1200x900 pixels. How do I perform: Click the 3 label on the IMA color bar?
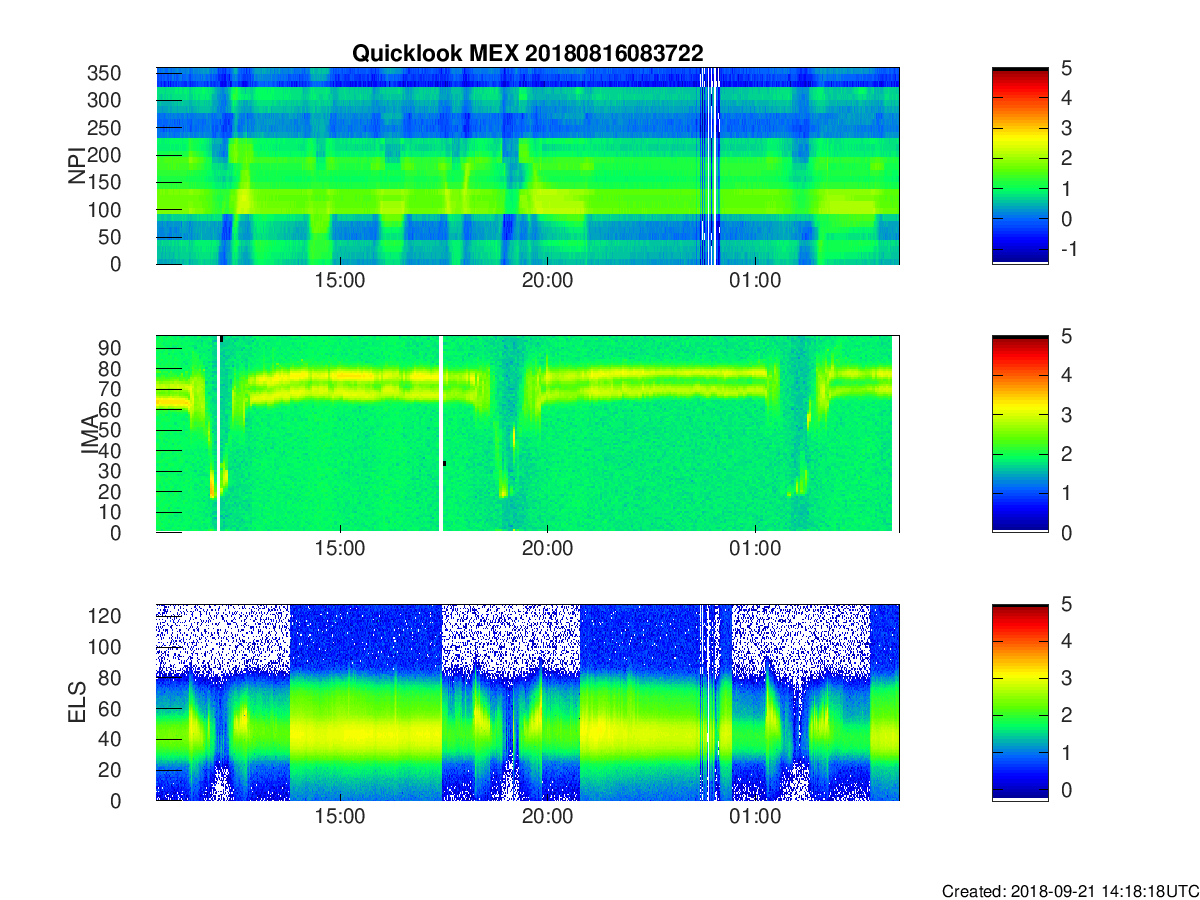pos(1066,414)
